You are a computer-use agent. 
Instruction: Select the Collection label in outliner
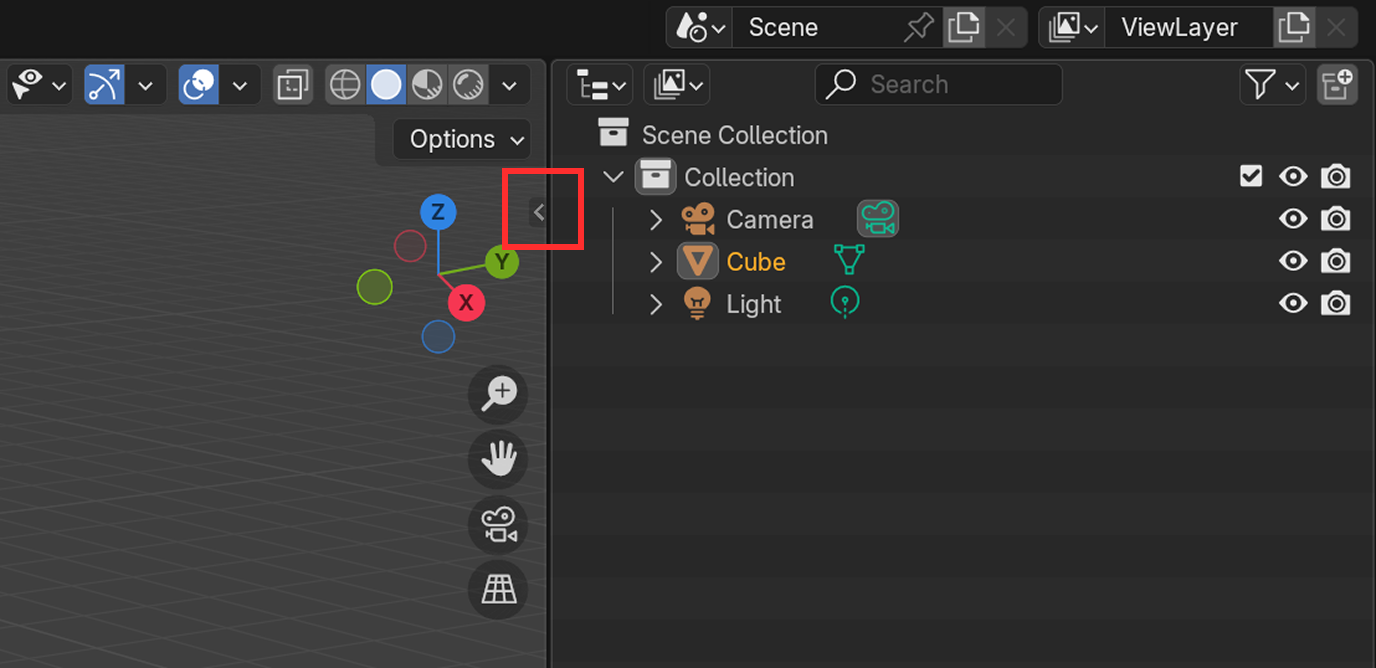[x=739, y=178]
